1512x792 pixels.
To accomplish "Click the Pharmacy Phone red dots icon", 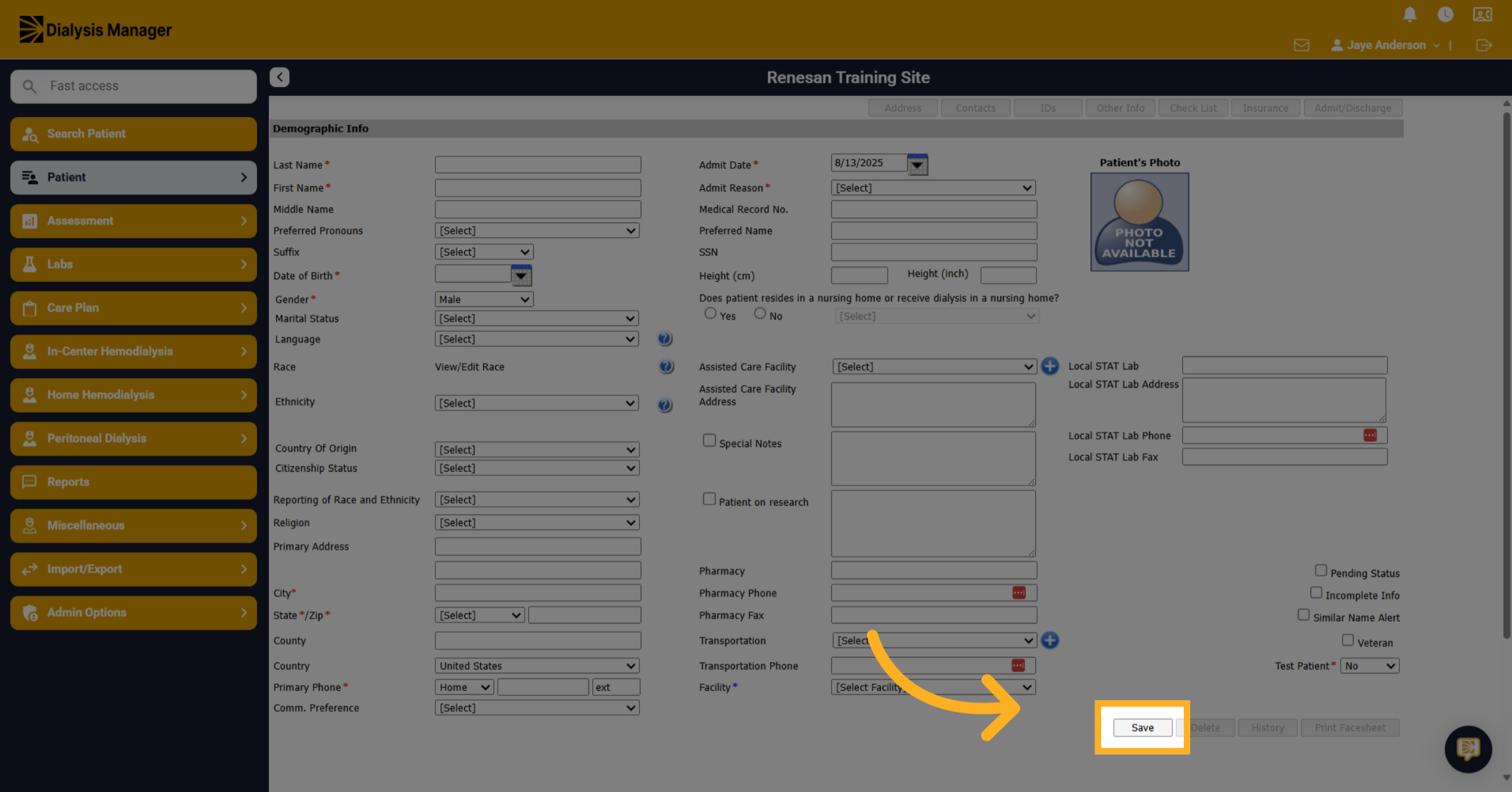I will (1019, 593).
